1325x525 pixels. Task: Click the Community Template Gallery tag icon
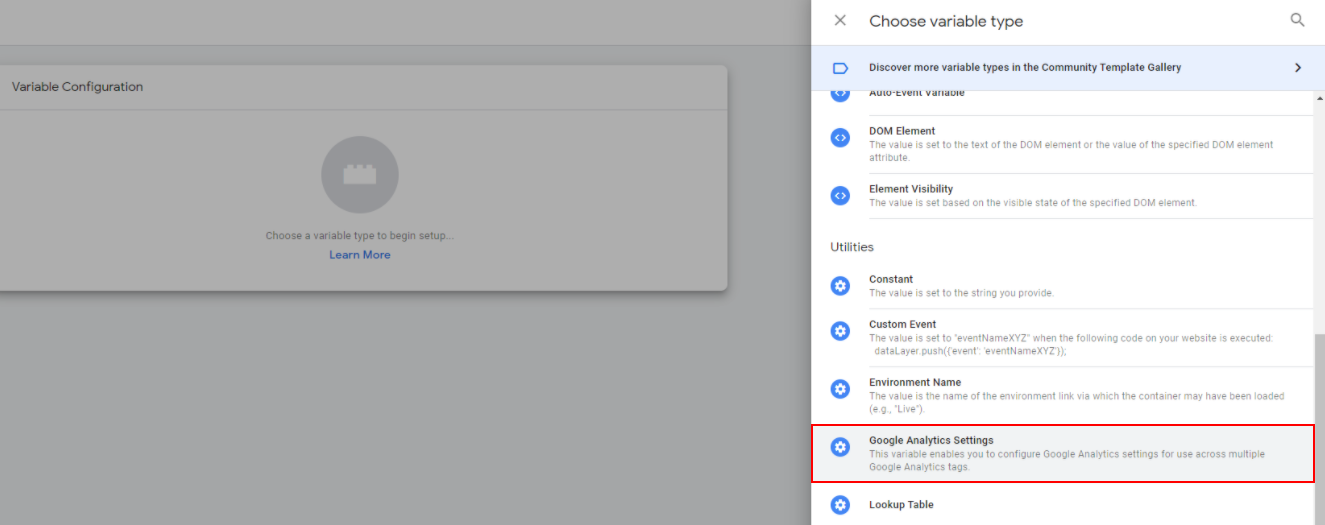tap(840, 68)
